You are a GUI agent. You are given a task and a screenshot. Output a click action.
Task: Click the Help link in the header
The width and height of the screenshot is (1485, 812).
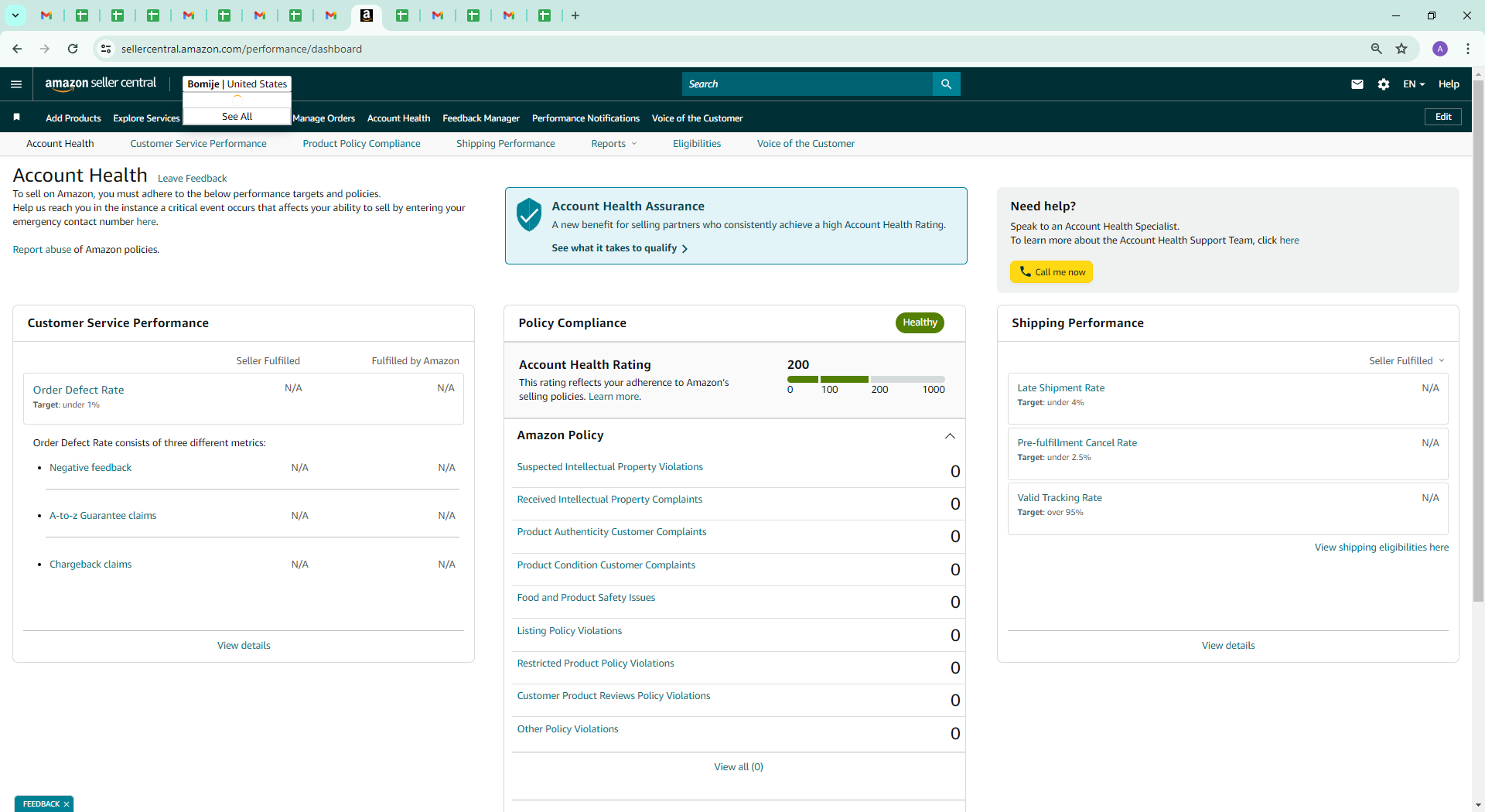pyautogui.click(x=1449, y=84)
